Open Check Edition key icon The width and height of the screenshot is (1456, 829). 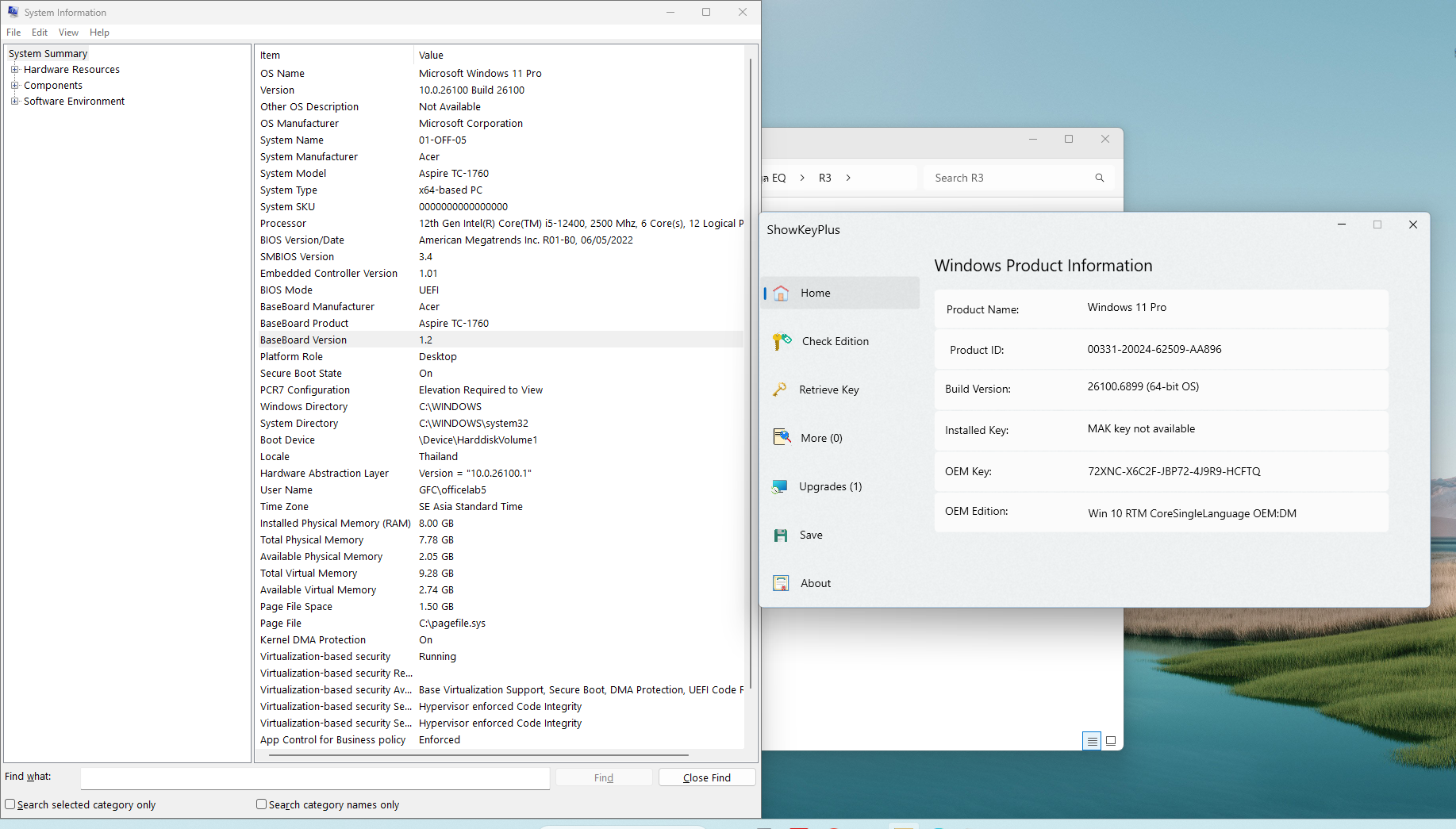tap(782, 341)
